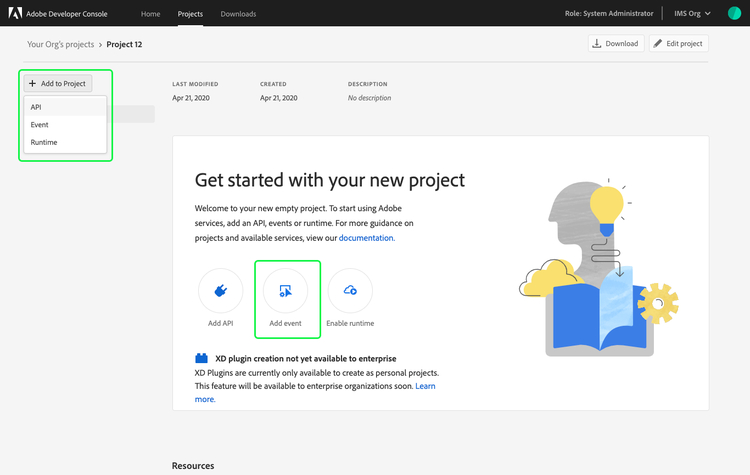The height and width of the screenshot is (475, 750).
Task: Open the user profile avatar
Action: [x=734, y=13]
